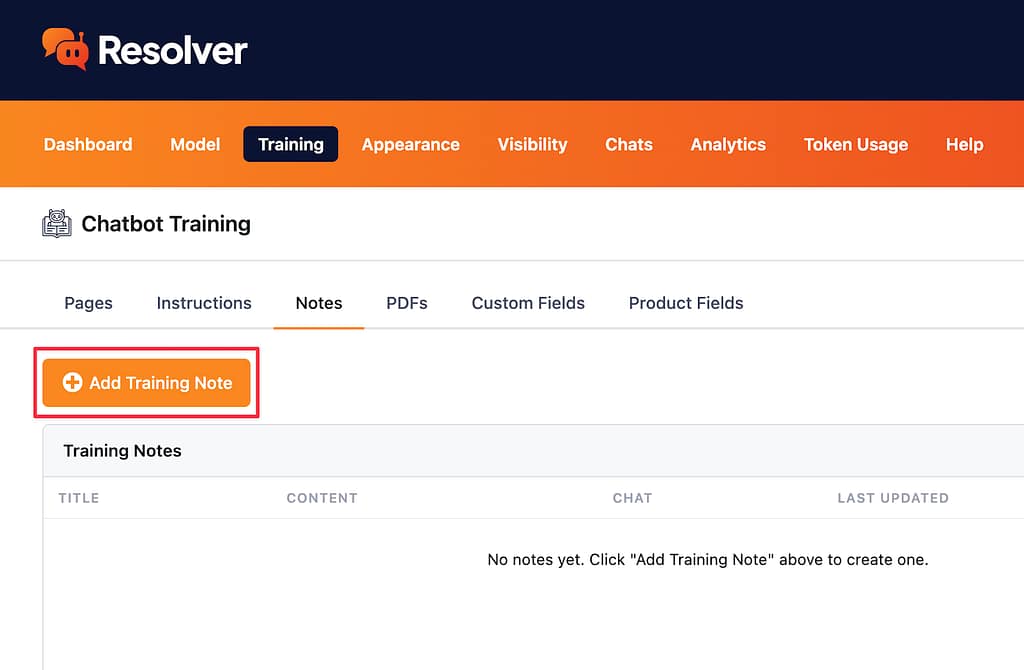Open the PDFs tab
Screen dimensions: 1024x670
(407, 303)
